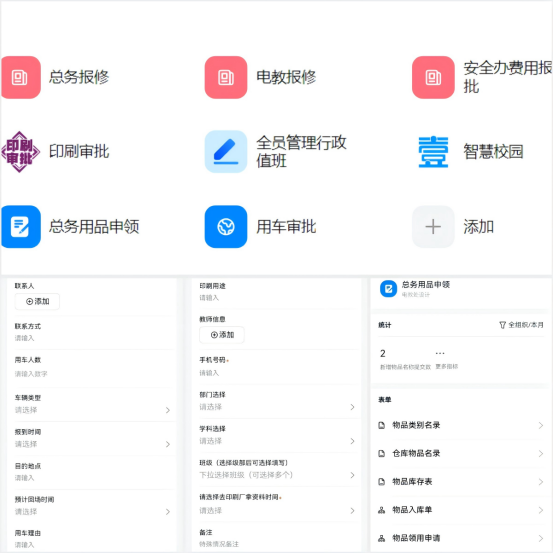Open the 智慧校园 blue icon

click(x=433, y=152)
